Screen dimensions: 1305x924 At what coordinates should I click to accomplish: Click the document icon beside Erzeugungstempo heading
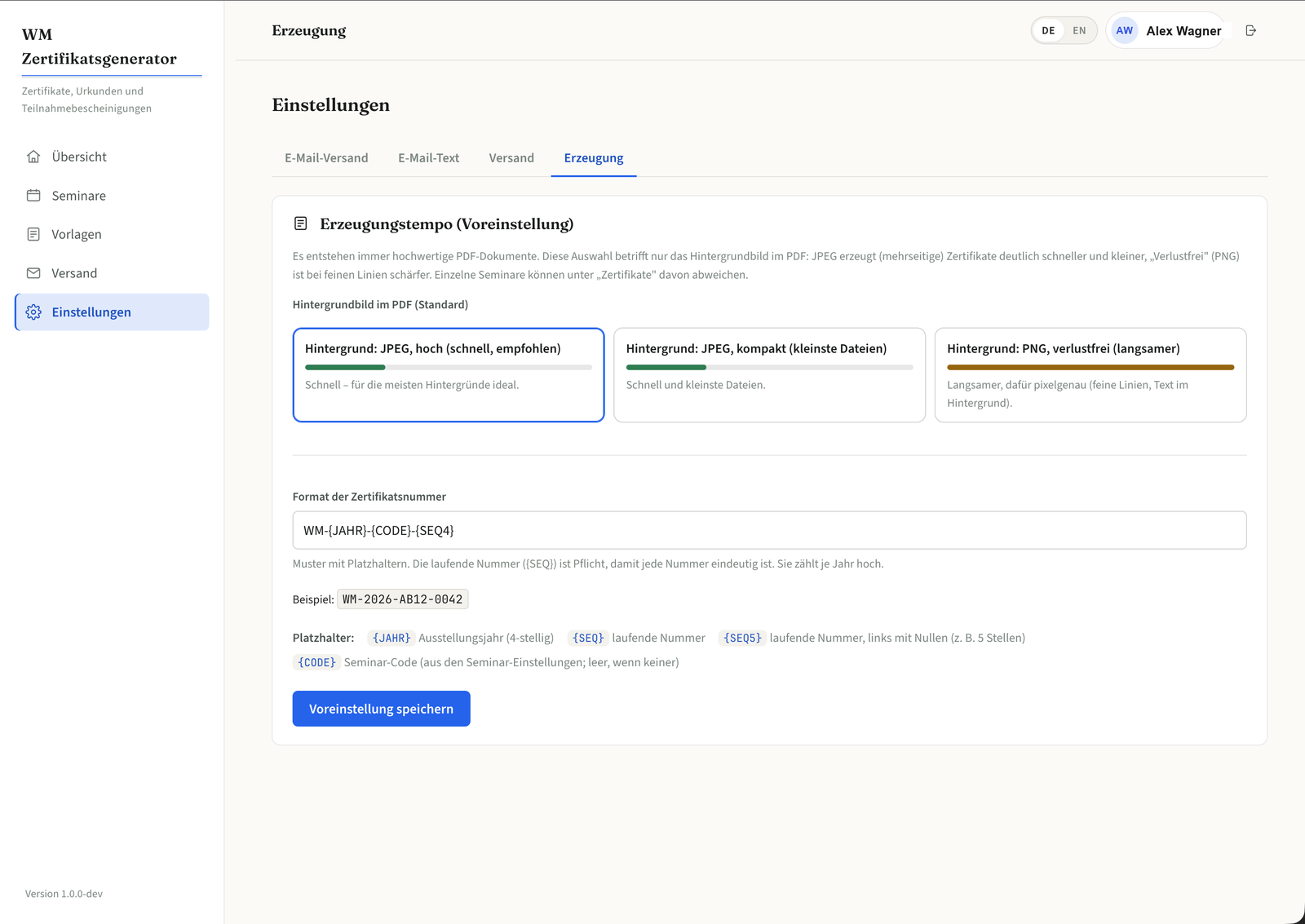301,223
